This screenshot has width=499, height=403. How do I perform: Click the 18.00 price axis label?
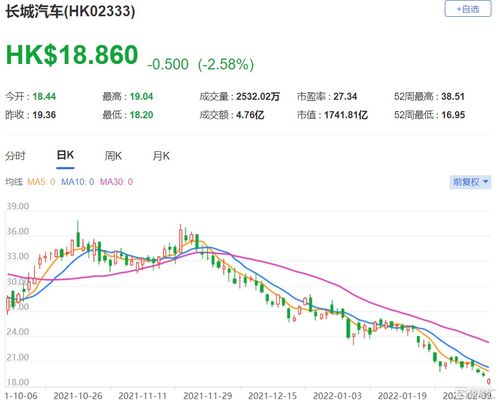coord(18,382)
